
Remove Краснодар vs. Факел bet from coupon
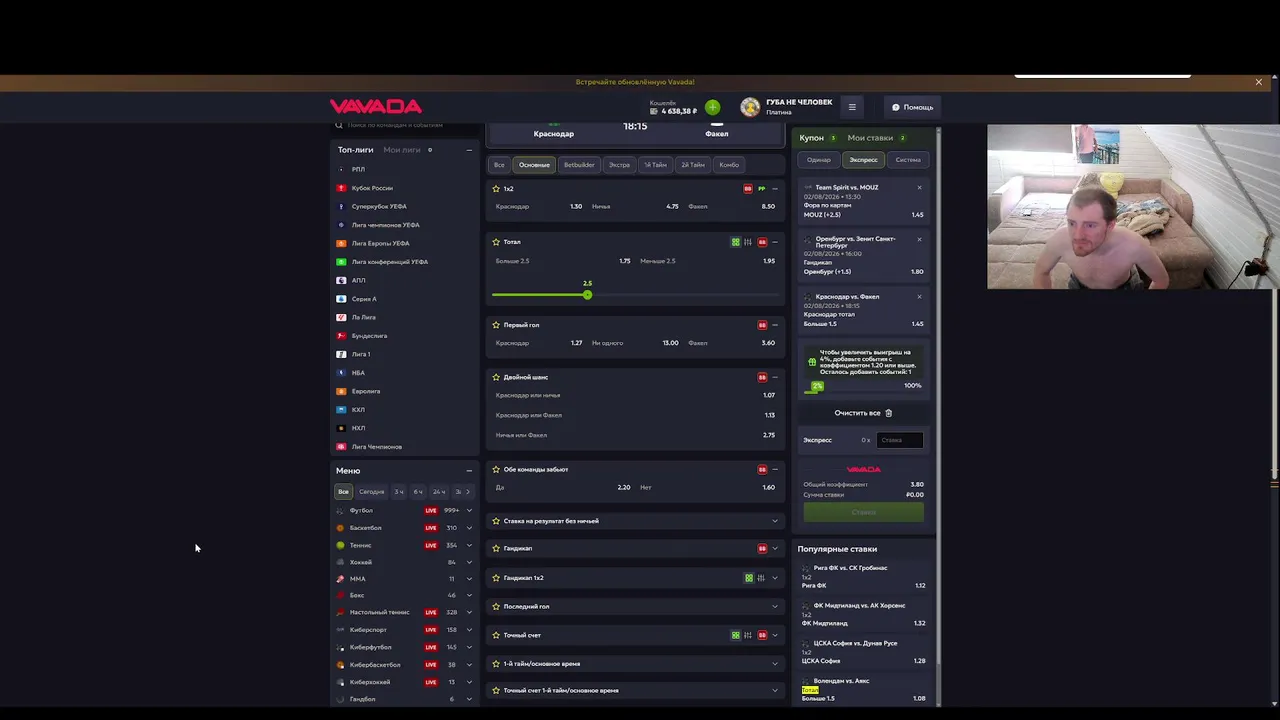[919, 296]
